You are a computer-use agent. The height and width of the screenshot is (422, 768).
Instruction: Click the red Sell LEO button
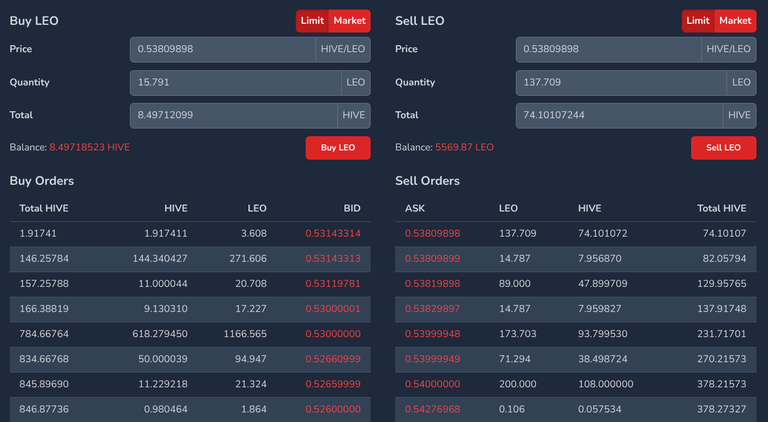pyautogui.click(x=723, y=148)
